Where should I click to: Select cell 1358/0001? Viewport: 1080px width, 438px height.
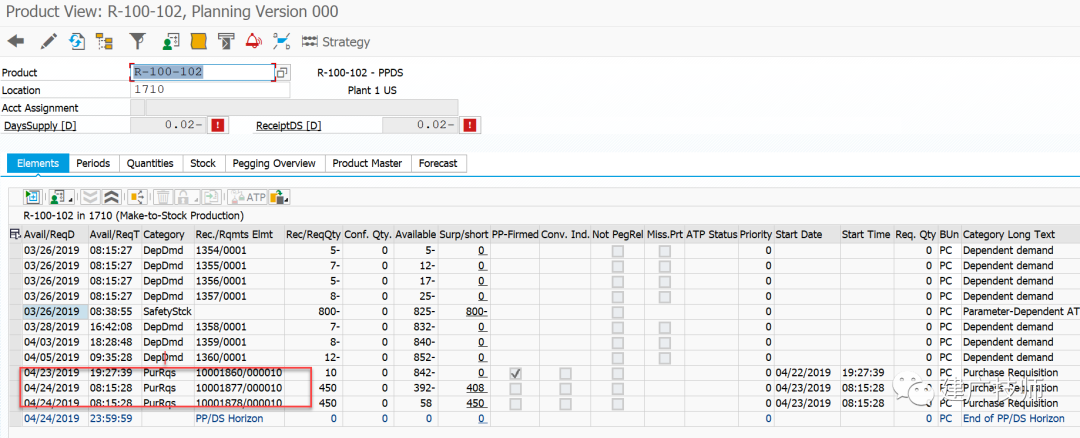[238, 327]
